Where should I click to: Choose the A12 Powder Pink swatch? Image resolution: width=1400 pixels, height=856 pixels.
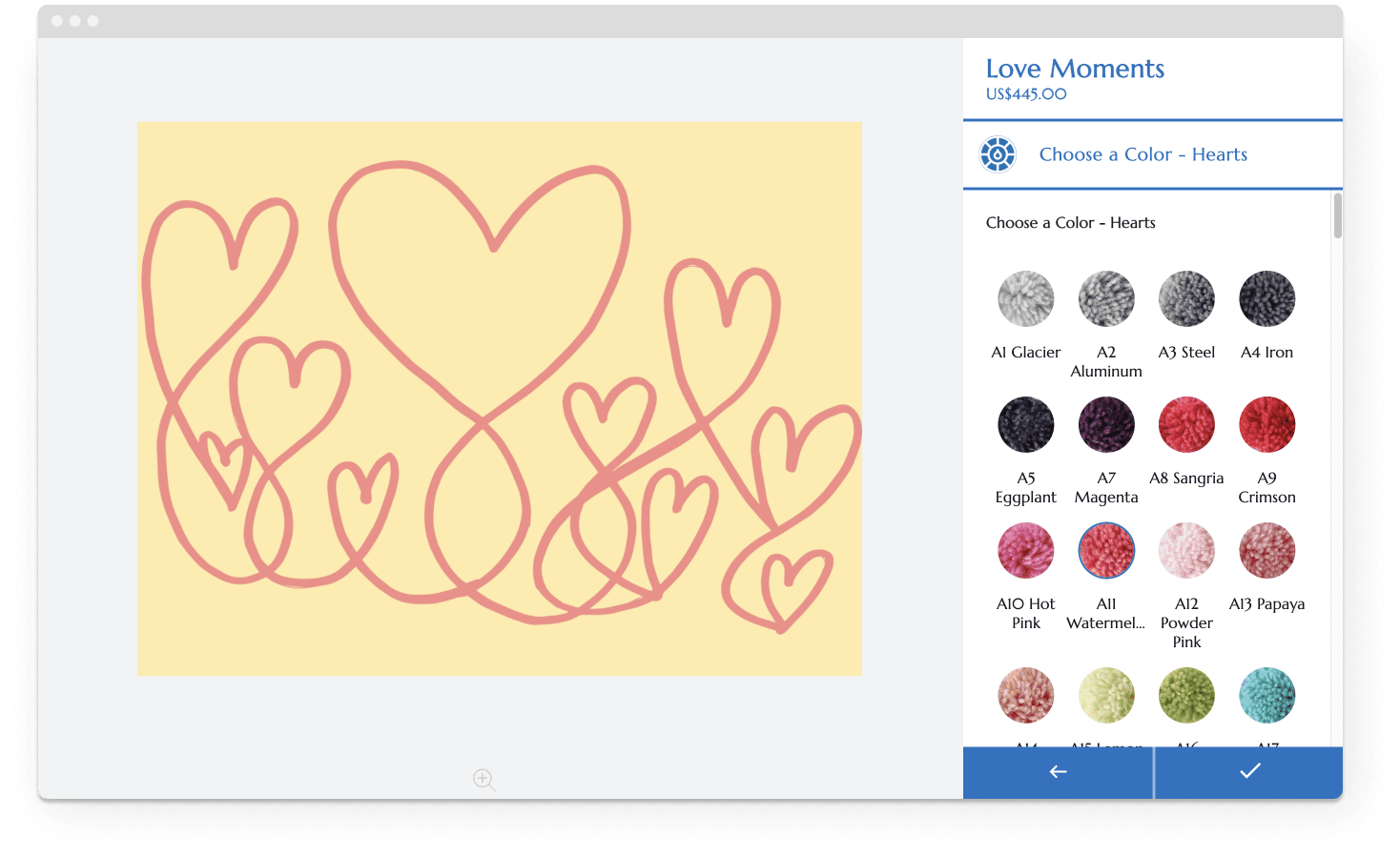coord(1186,551)
